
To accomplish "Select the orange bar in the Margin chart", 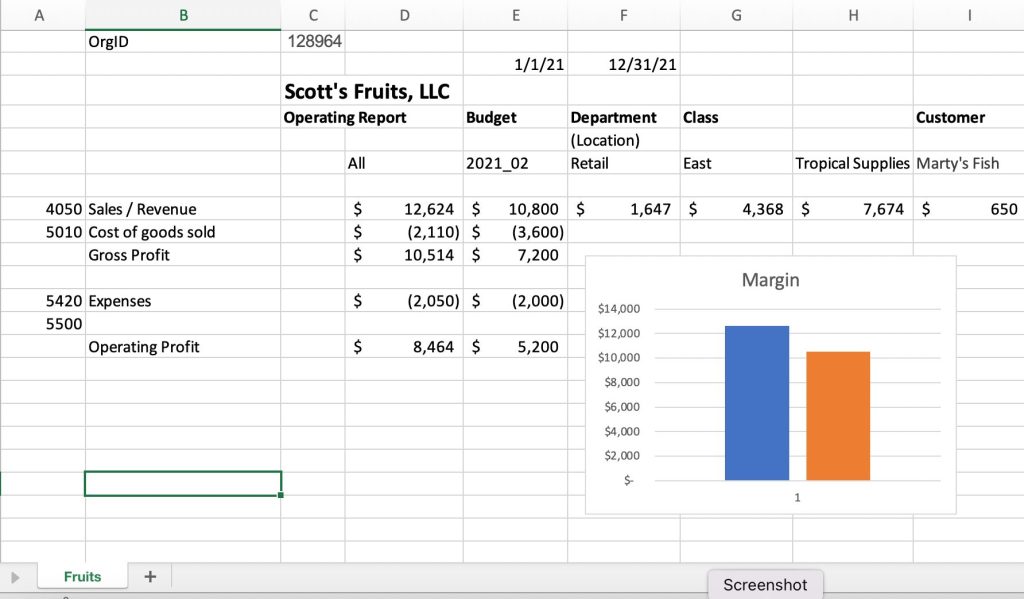I will (837, 416).
